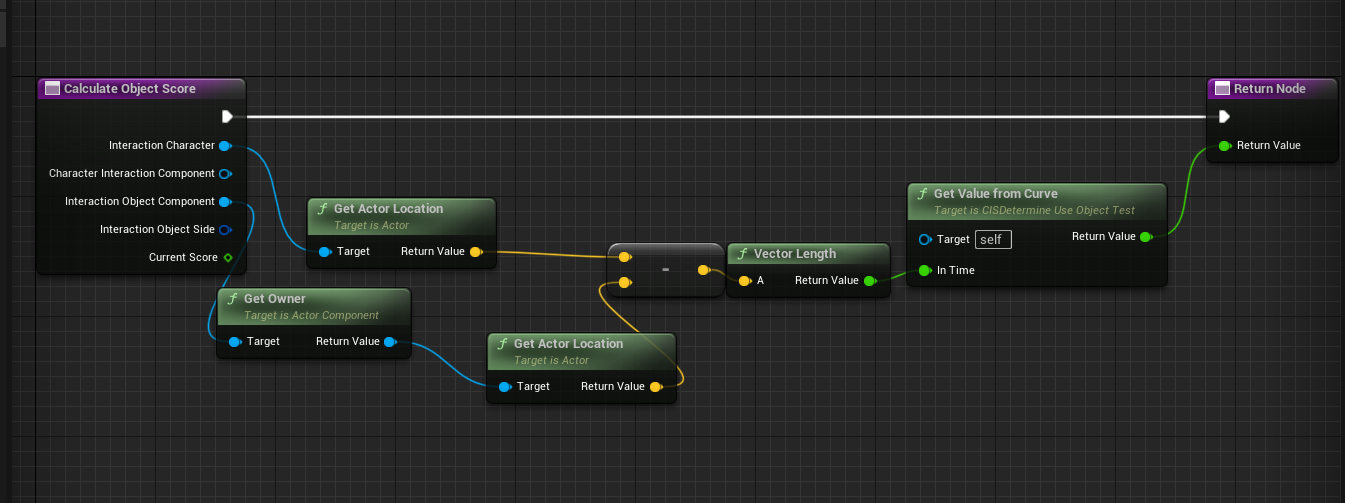Viewport: 1345px width, 503px height.
Task: Select the Calculate Object Score node title
Action: tap(130, 89)
